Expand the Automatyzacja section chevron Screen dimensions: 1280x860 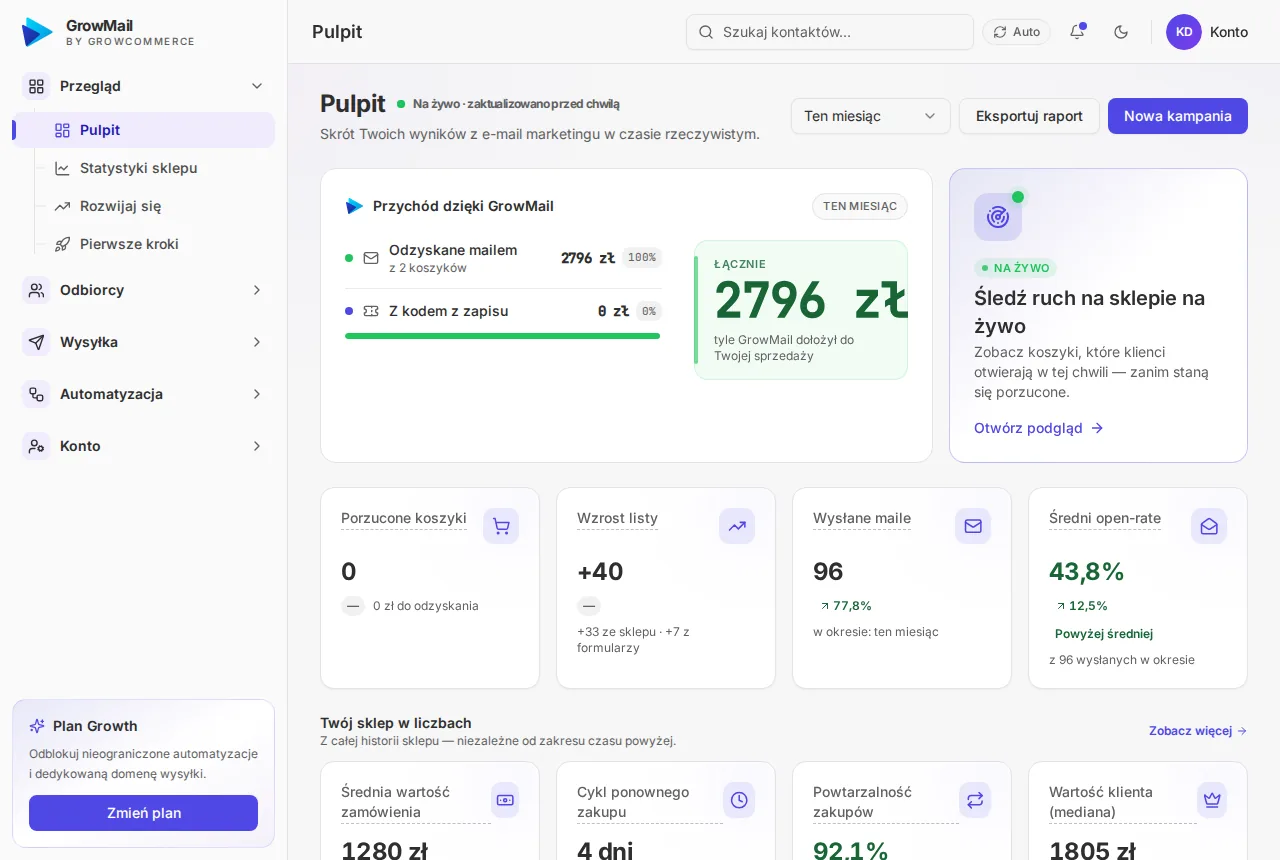pyautogui.click(x=257, y=394)
